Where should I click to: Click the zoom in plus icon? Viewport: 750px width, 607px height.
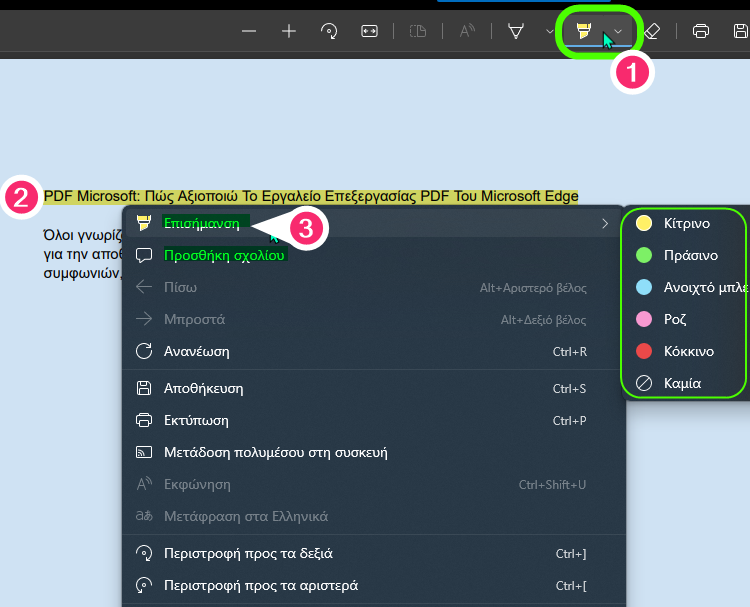[x=289, y=31]
